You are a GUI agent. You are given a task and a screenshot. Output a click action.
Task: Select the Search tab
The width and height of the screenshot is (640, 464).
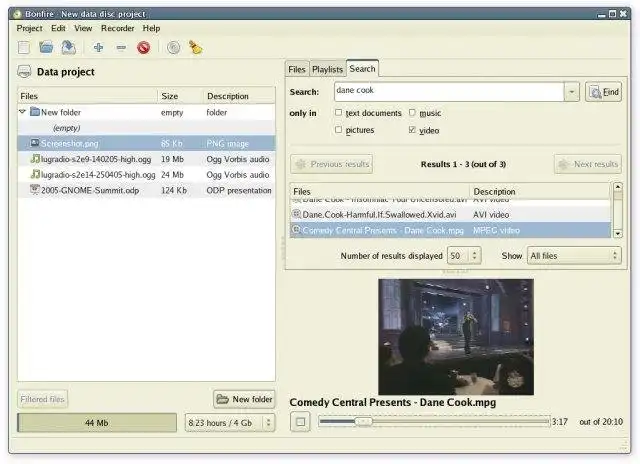pyautogui.click(x=362, y=69)
